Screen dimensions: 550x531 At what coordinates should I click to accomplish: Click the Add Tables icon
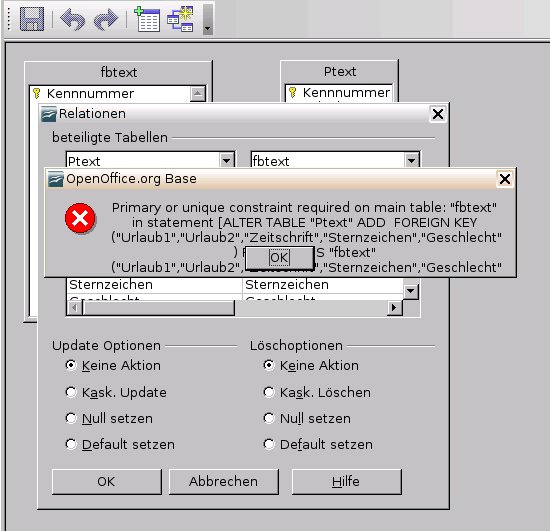coord(147,19)
